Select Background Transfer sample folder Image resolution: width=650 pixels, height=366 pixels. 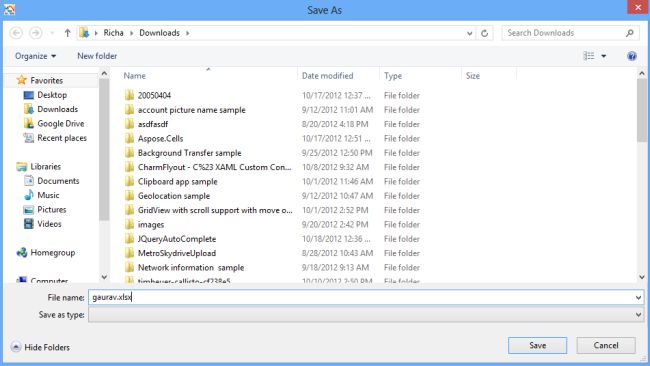[x=189, y=153]
